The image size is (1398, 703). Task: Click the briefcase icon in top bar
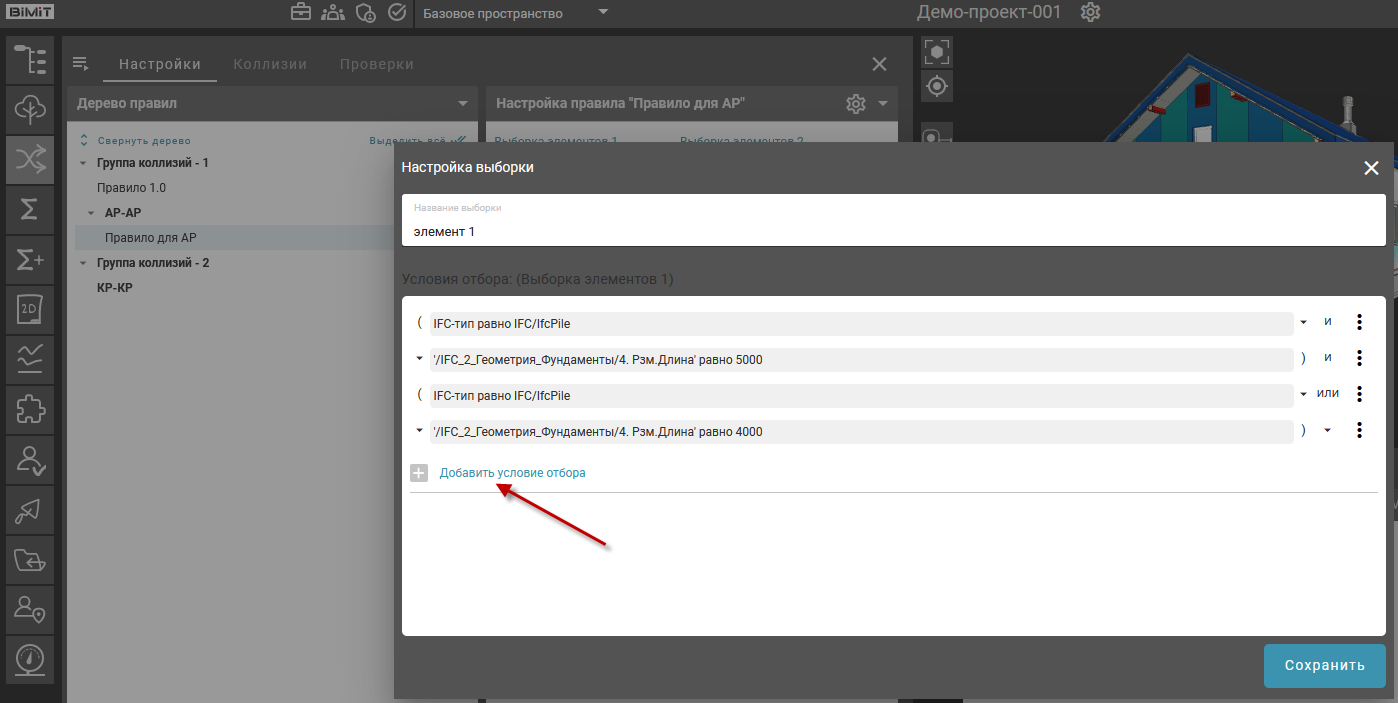click(x=301, y=13)
